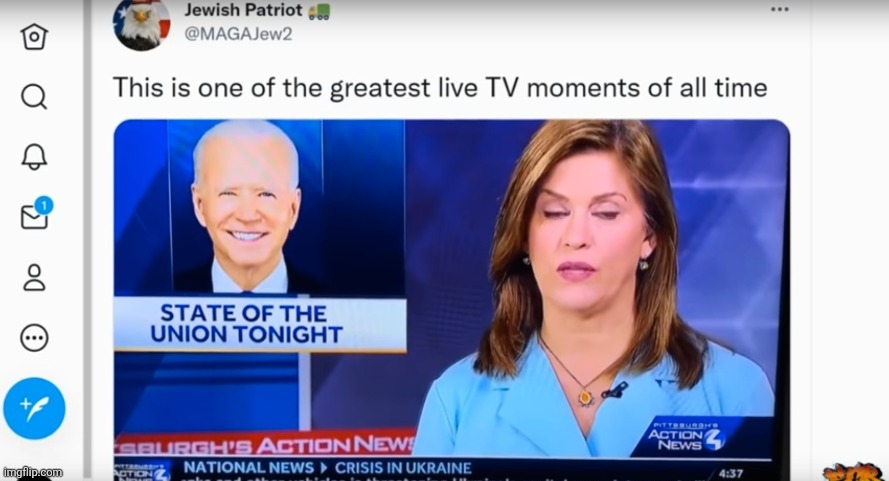Click the Crisis in Ukraine ticker text
889x481 pixels.
pos(403,468)
